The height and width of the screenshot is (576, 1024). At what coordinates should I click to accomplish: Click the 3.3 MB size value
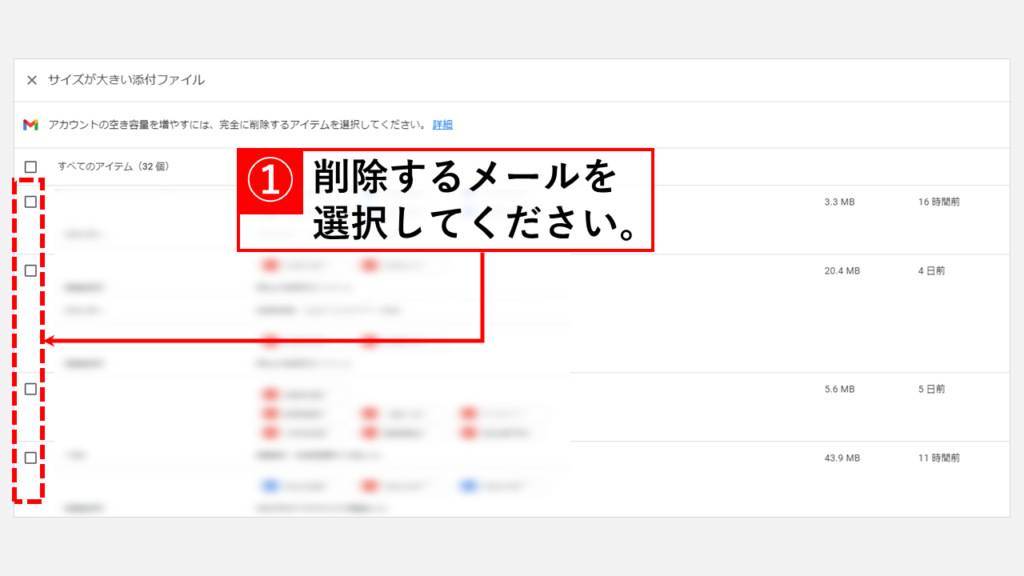pos(839,202)
